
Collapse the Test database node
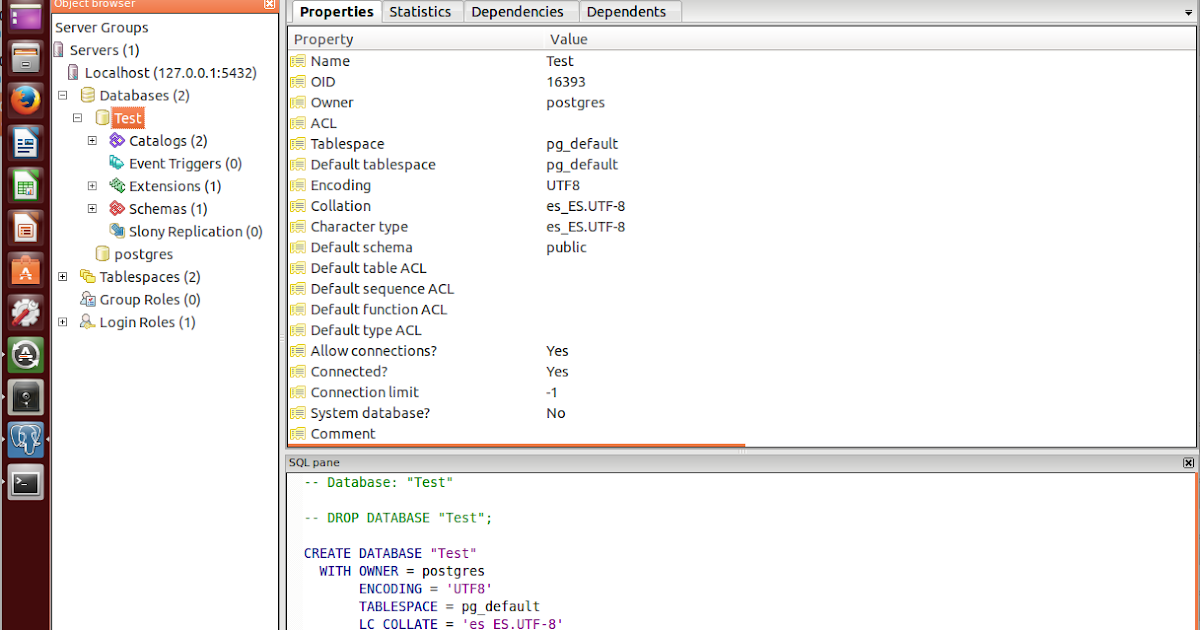coord(78,118)
